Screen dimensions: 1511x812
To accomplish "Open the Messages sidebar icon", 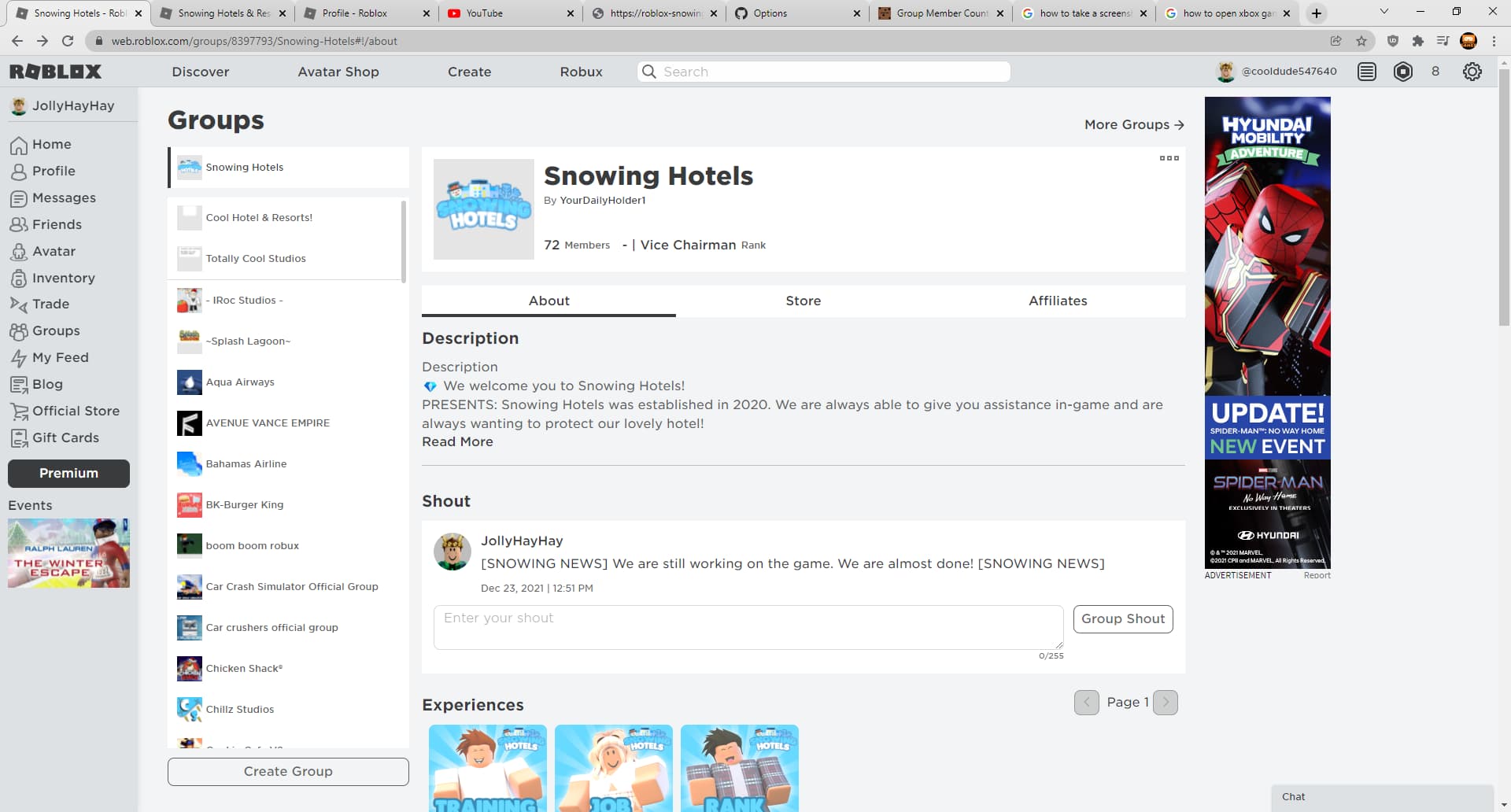I will [19, 198].
